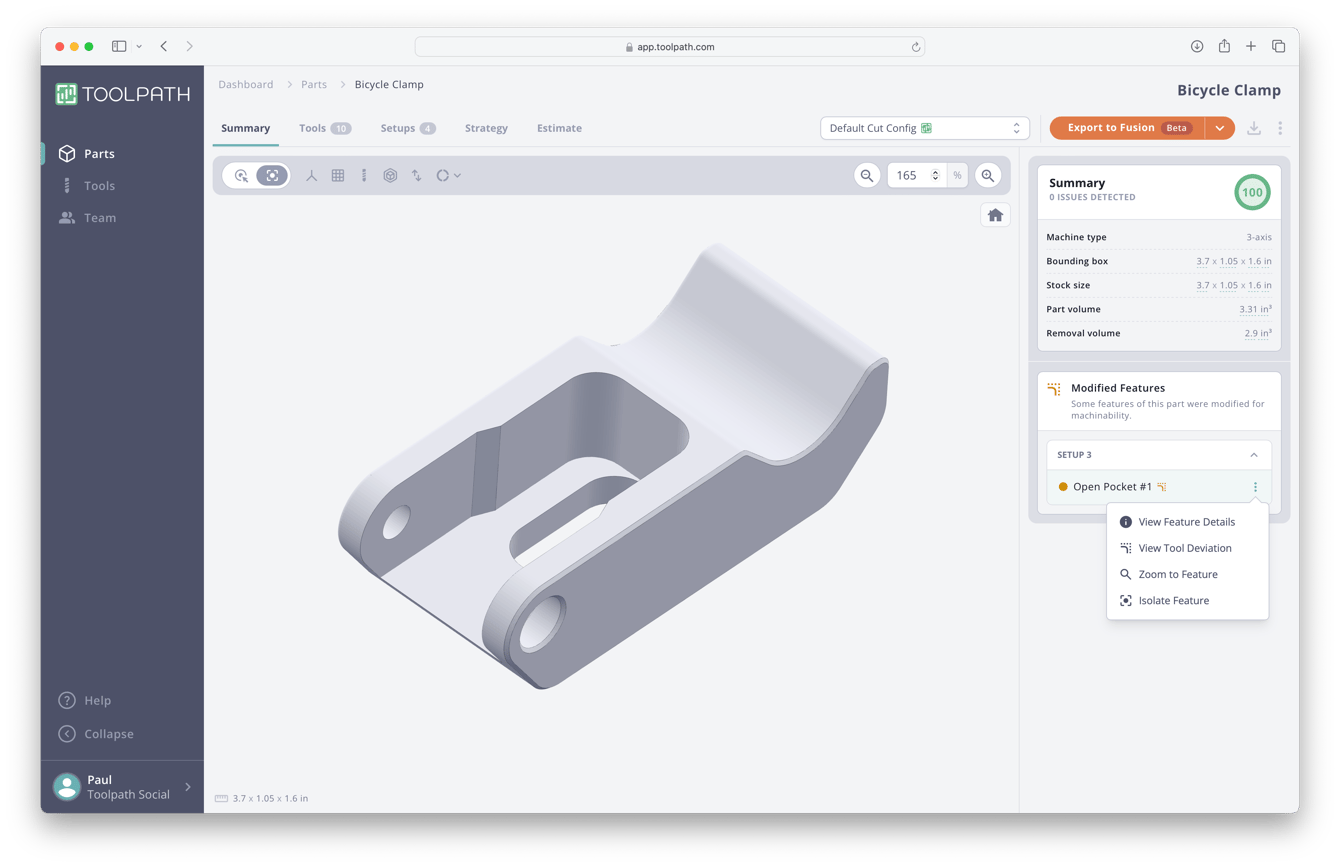Open the three-dot menu for Open Pocket #1
This screenshot has width=1340, height=867.
pyautogui.click(x=1255, y=486)
